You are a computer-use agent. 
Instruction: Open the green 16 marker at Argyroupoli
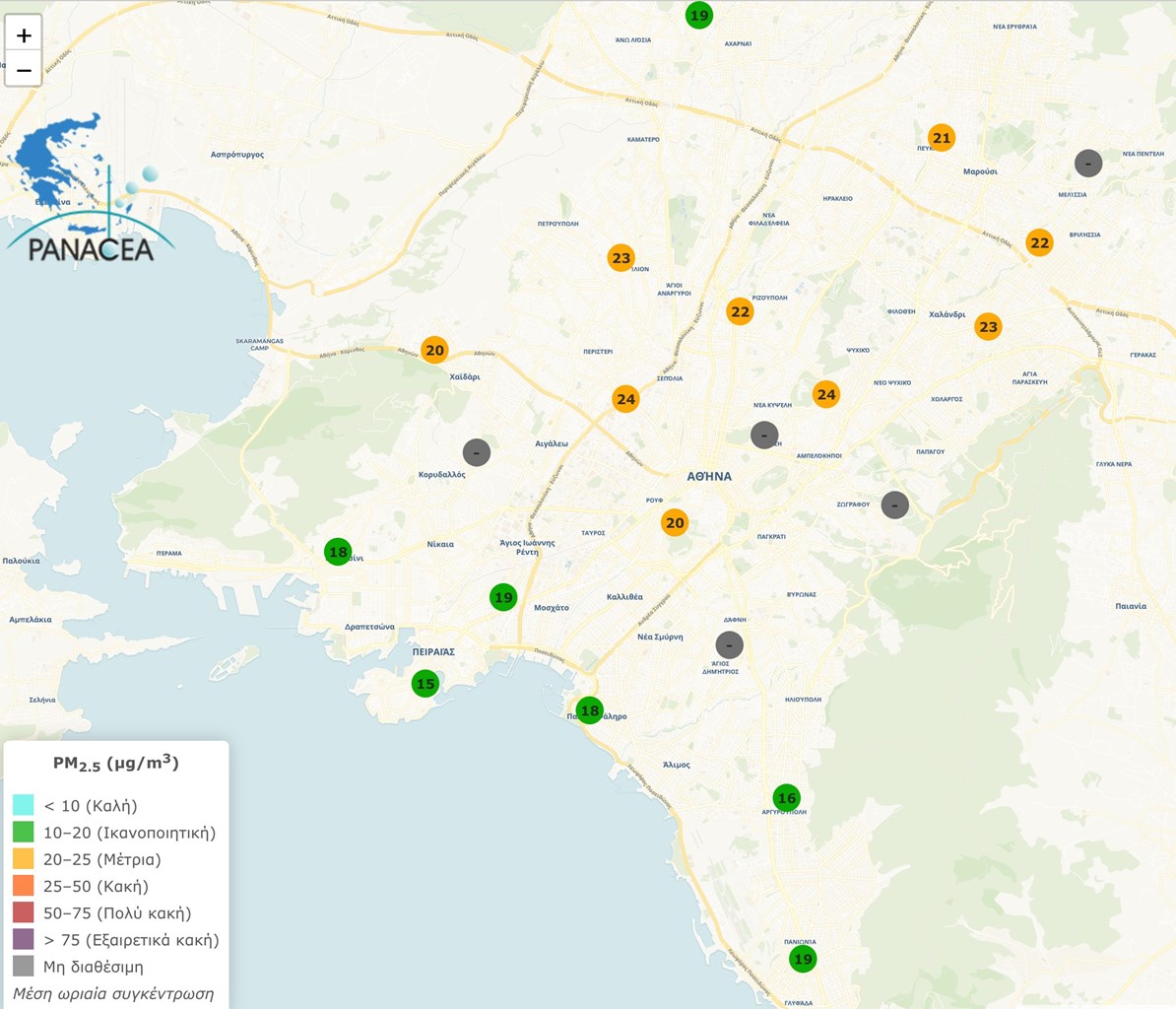(x=786, y=798)
